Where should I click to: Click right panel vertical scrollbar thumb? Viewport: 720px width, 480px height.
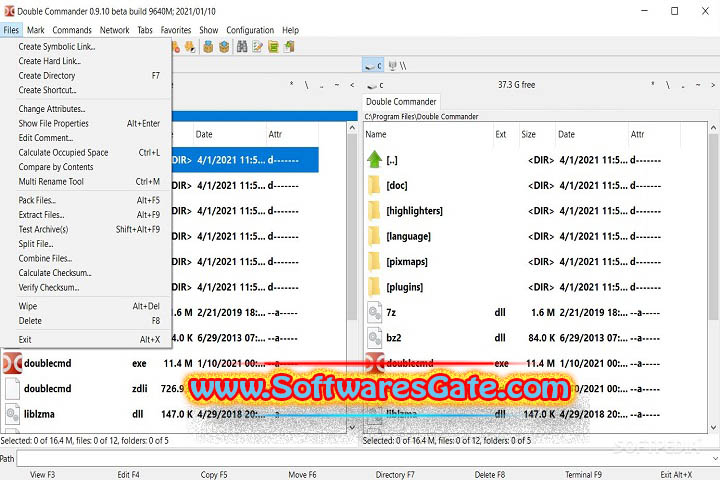click(713, 225)
